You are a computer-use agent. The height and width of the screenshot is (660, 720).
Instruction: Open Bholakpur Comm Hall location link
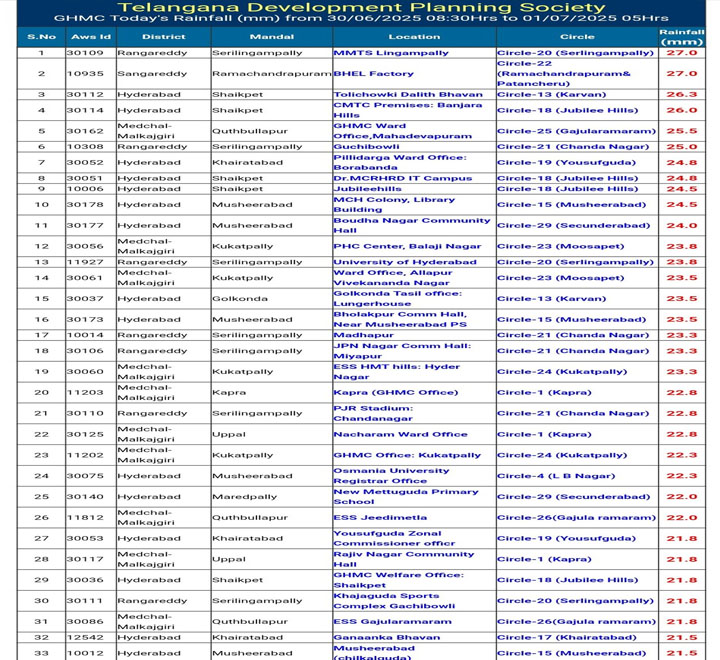[400, 319]
